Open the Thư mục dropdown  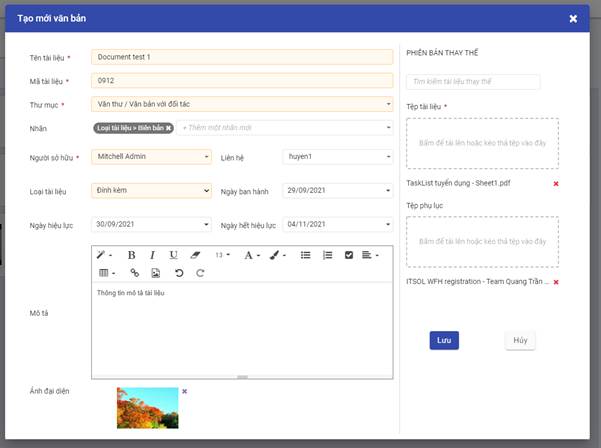point(241,104)
